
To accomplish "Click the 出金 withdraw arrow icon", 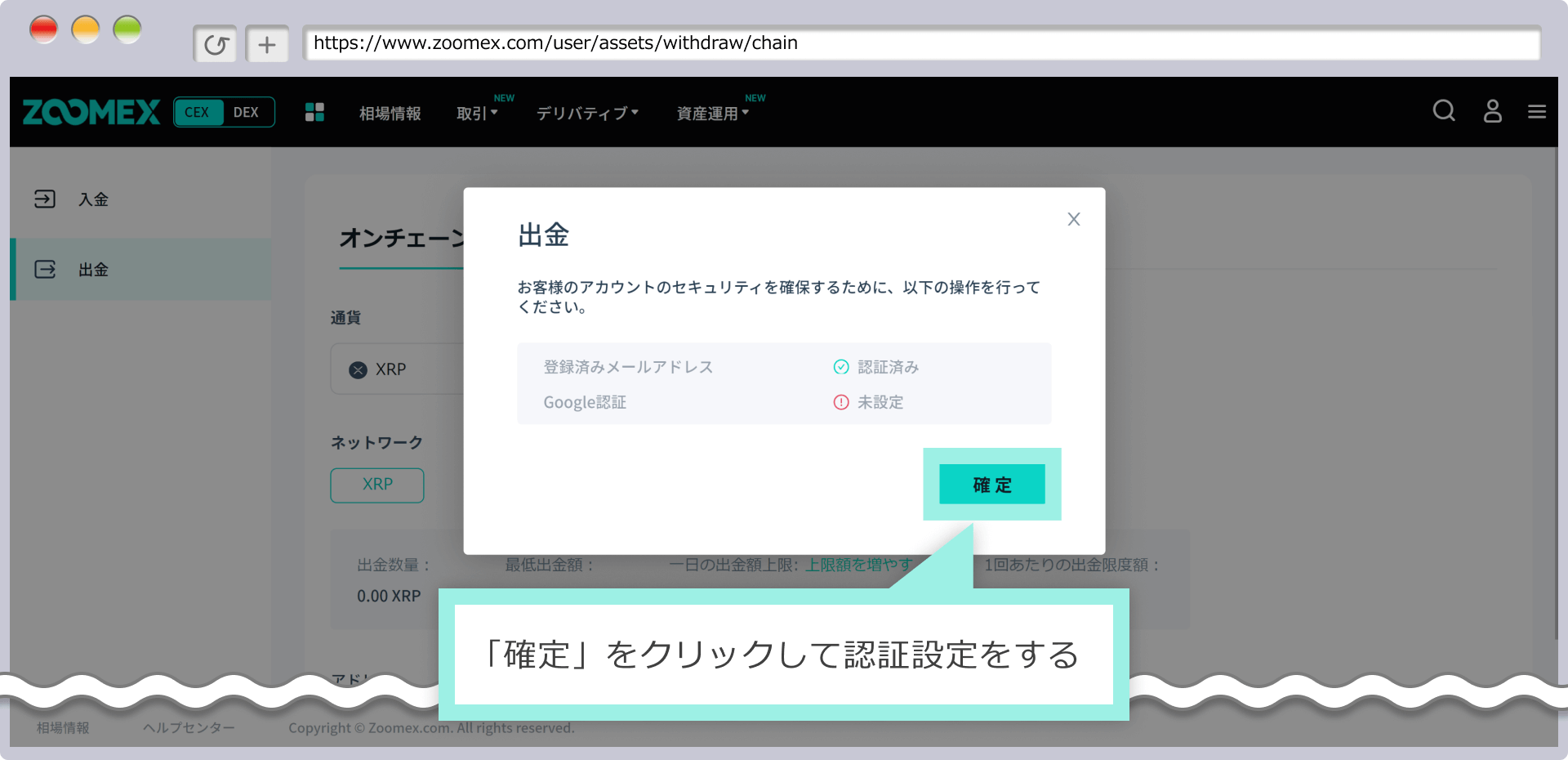I will click(x=45, y=270).
